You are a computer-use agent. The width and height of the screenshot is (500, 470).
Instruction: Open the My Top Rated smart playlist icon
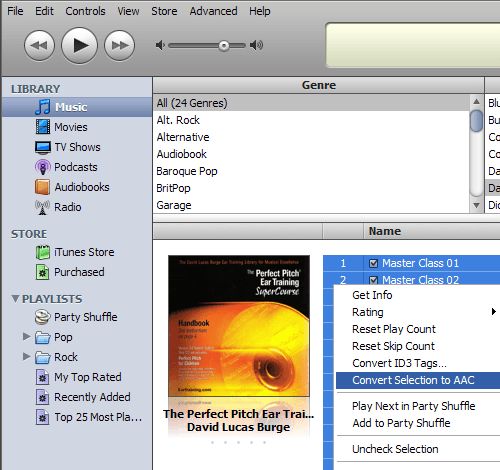point(43,377)
